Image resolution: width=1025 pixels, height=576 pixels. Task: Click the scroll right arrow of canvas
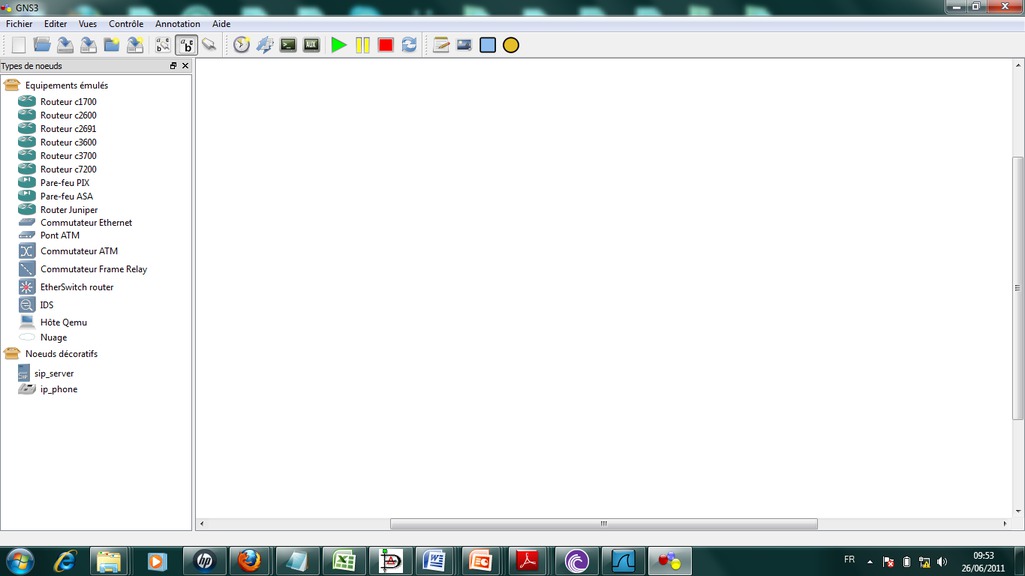coord(1005,524)
